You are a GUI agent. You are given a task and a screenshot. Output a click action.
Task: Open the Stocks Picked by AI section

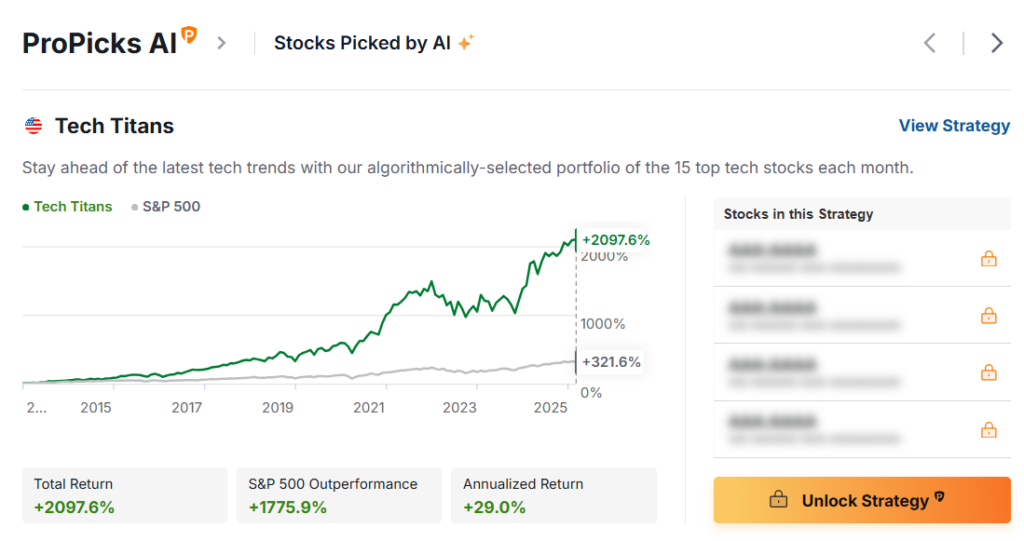click(362, 43)
